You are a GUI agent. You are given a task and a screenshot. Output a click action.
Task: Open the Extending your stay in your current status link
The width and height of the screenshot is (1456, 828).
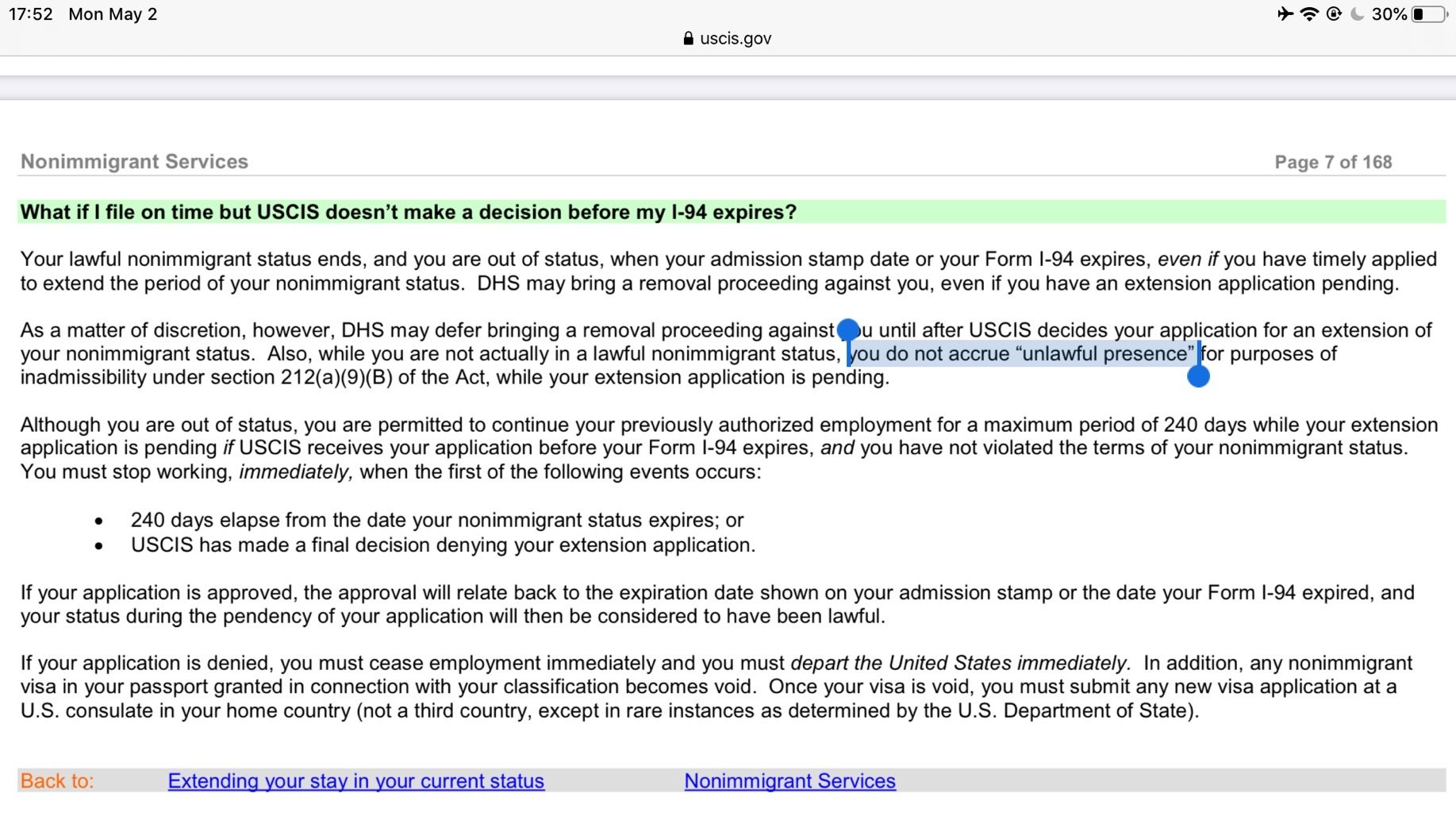[x=356, y=781]
